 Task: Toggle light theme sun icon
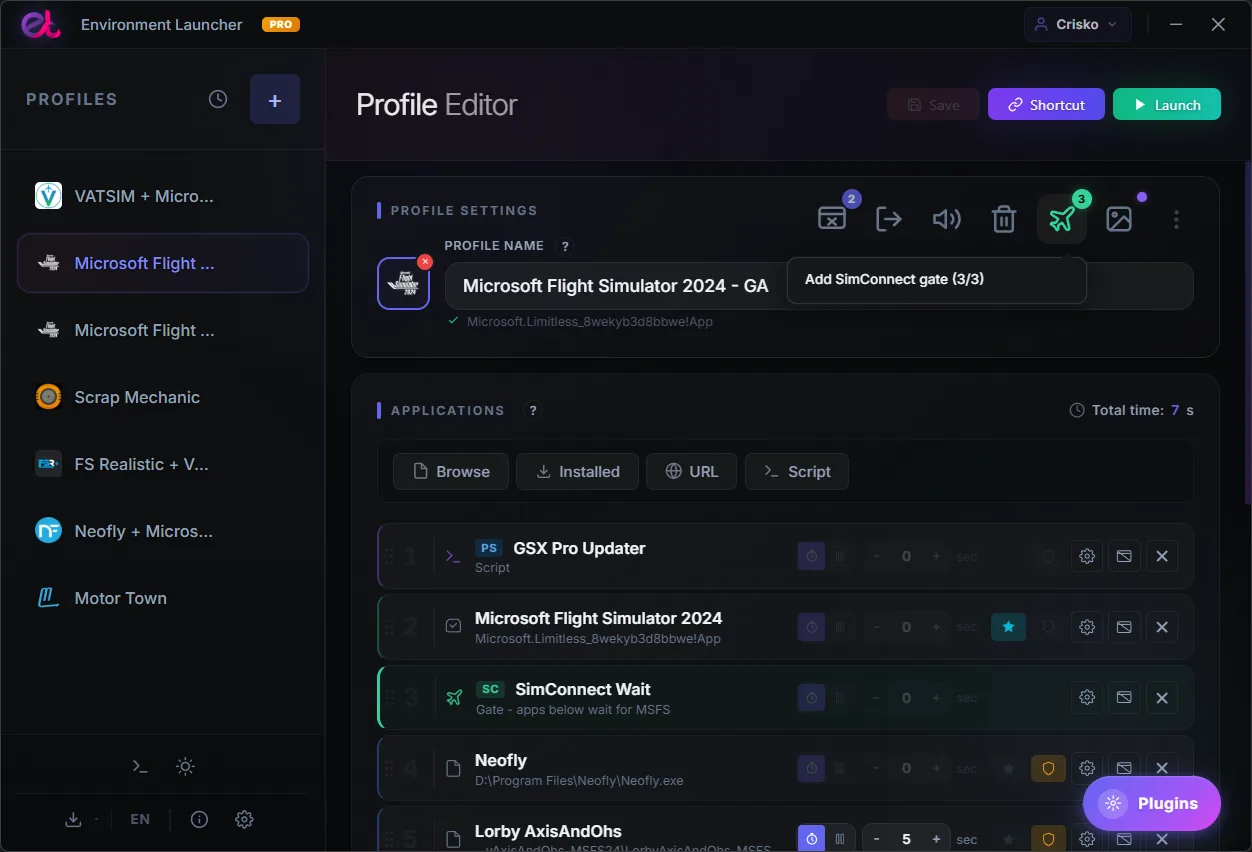tap(185, 766)
